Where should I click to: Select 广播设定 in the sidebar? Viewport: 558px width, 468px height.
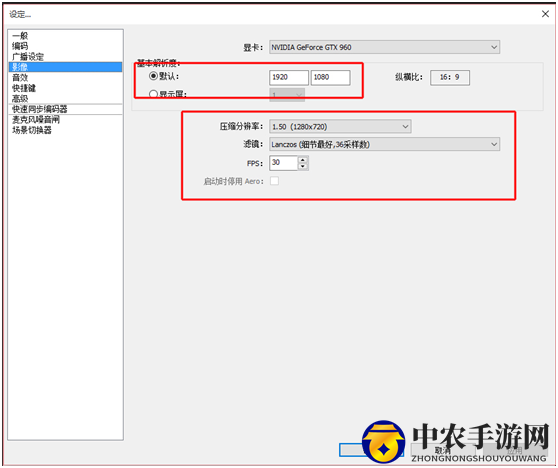click(x=28, y=57)
